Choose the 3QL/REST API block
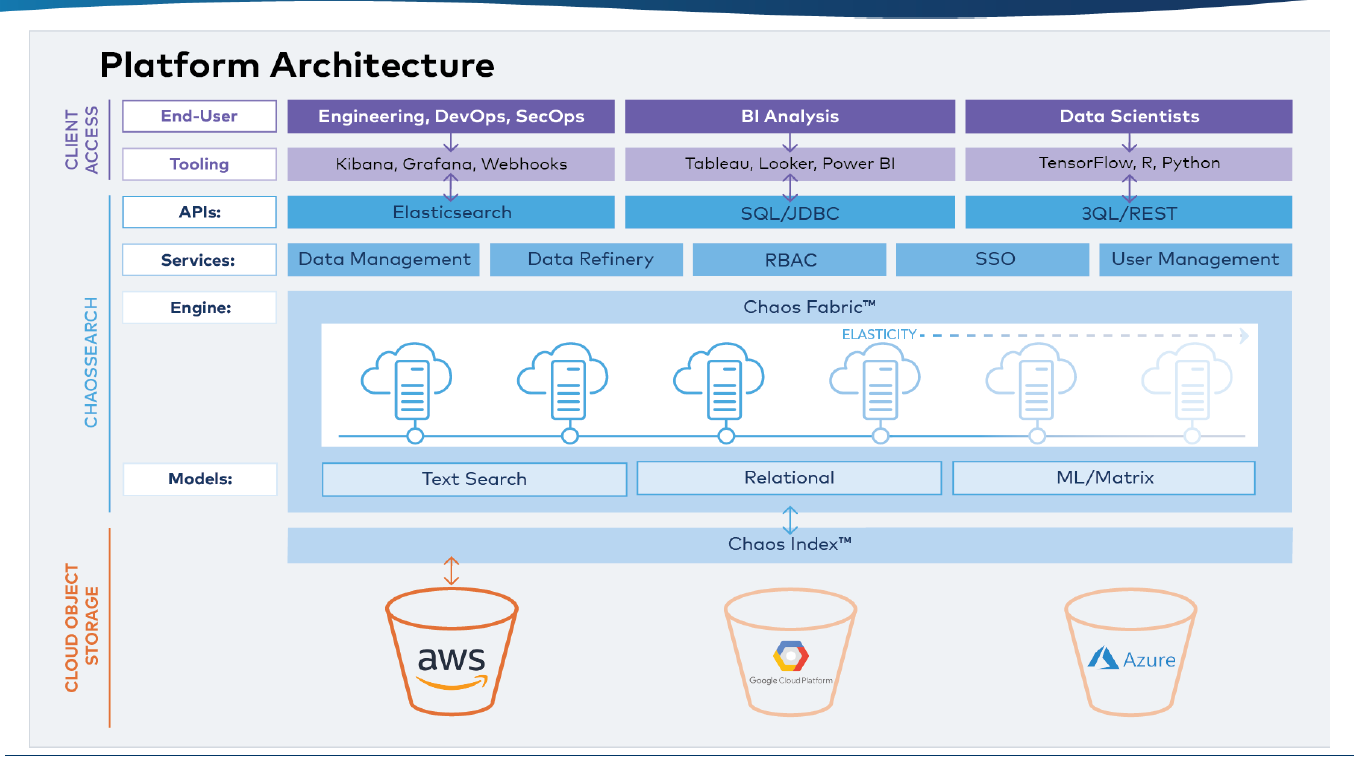Viewport: 1357px width, 769px height. coord(1129,212)
